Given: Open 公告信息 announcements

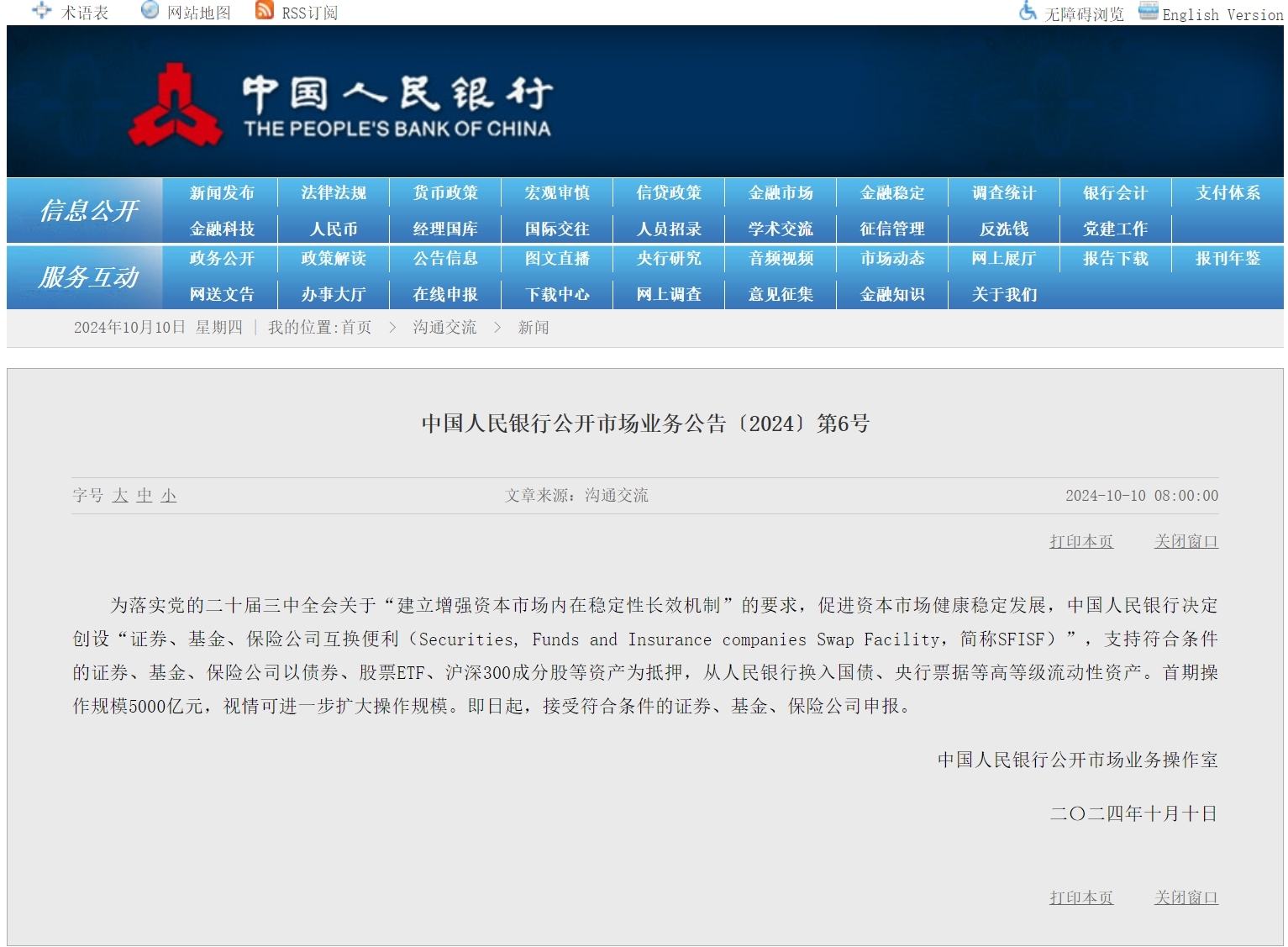Looking at the screenshot, I should [x=445, y=258].
